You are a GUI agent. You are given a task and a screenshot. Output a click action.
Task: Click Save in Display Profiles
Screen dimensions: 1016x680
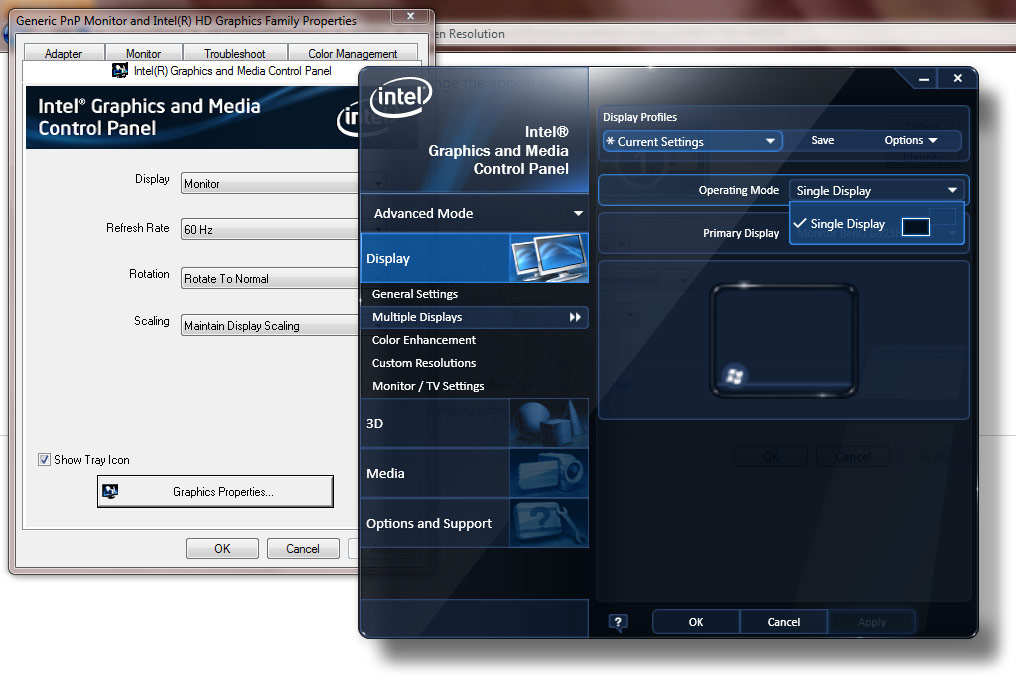point(822,141)
